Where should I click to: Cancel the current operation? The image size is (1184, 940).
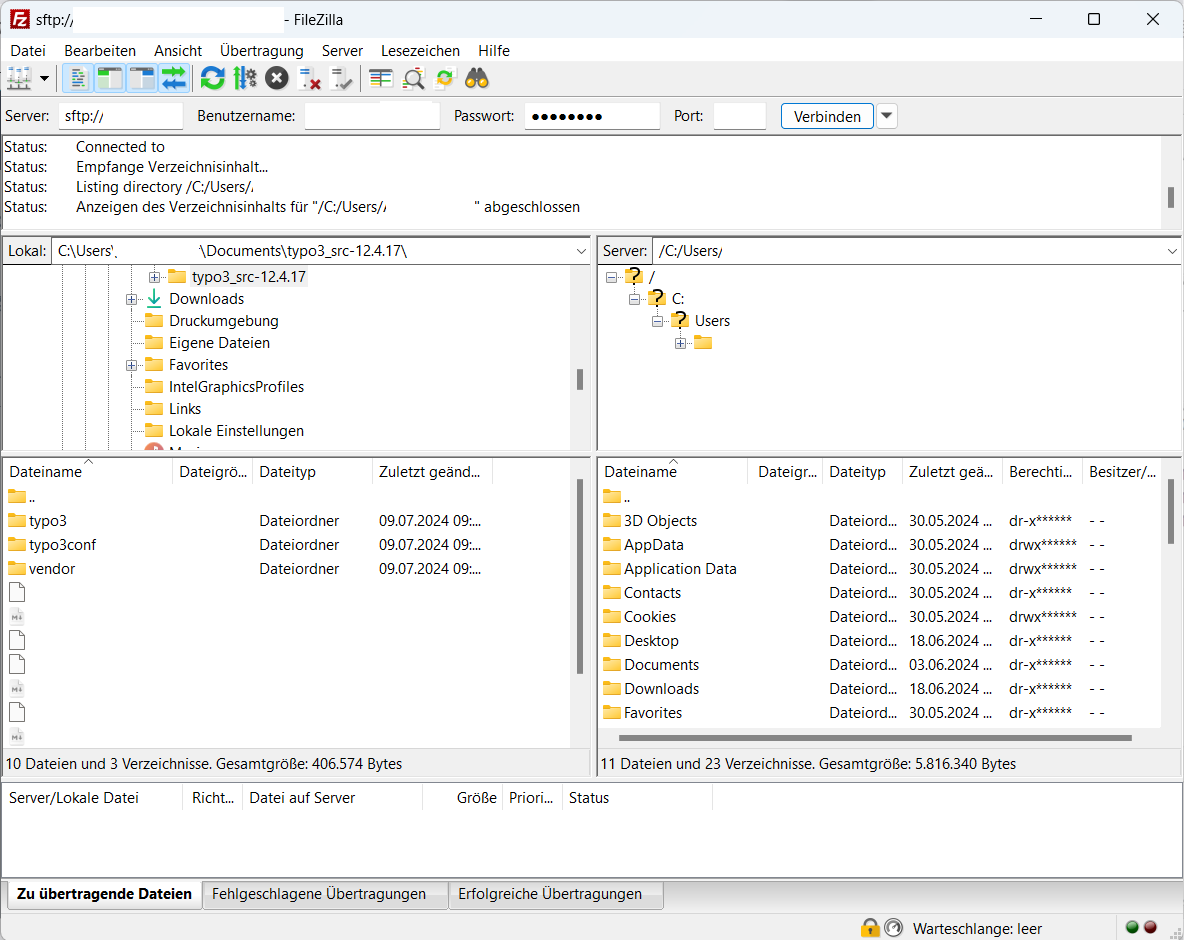click(x=277, y=79)
